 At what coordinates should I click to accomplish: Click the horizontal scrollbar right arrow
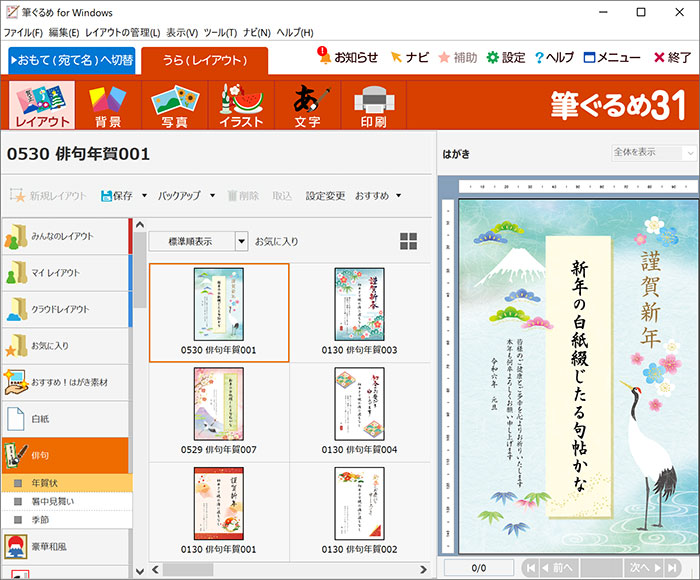(423, 570)
